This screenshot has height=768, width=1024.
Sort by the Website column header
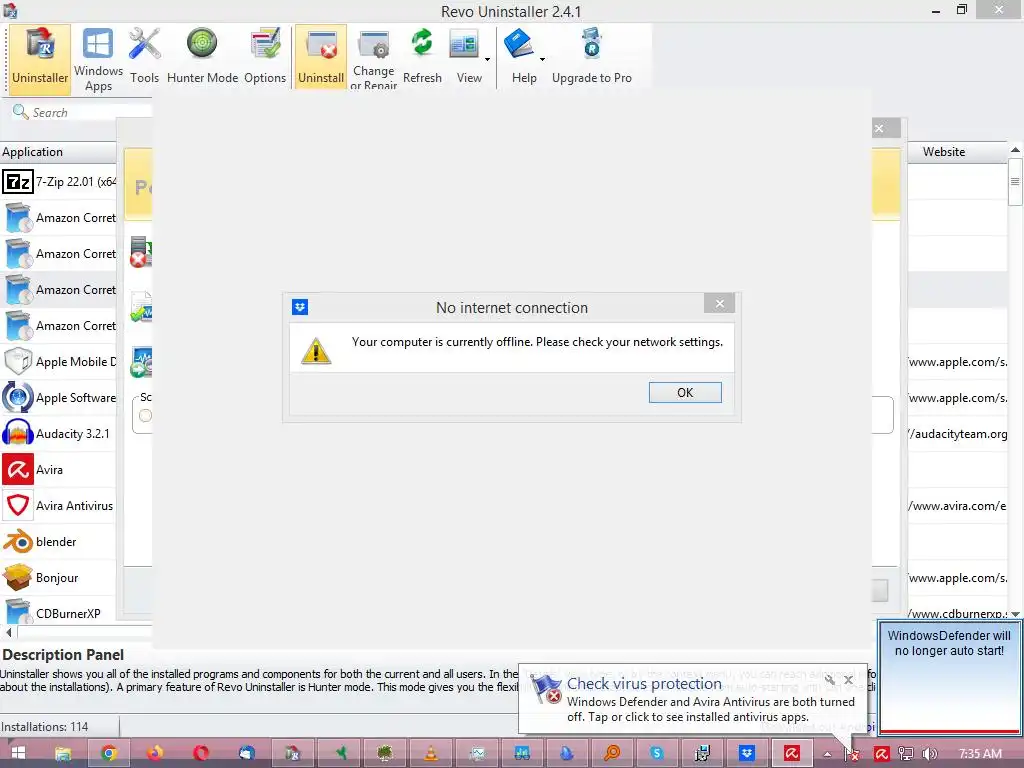(x=944, y=152)
